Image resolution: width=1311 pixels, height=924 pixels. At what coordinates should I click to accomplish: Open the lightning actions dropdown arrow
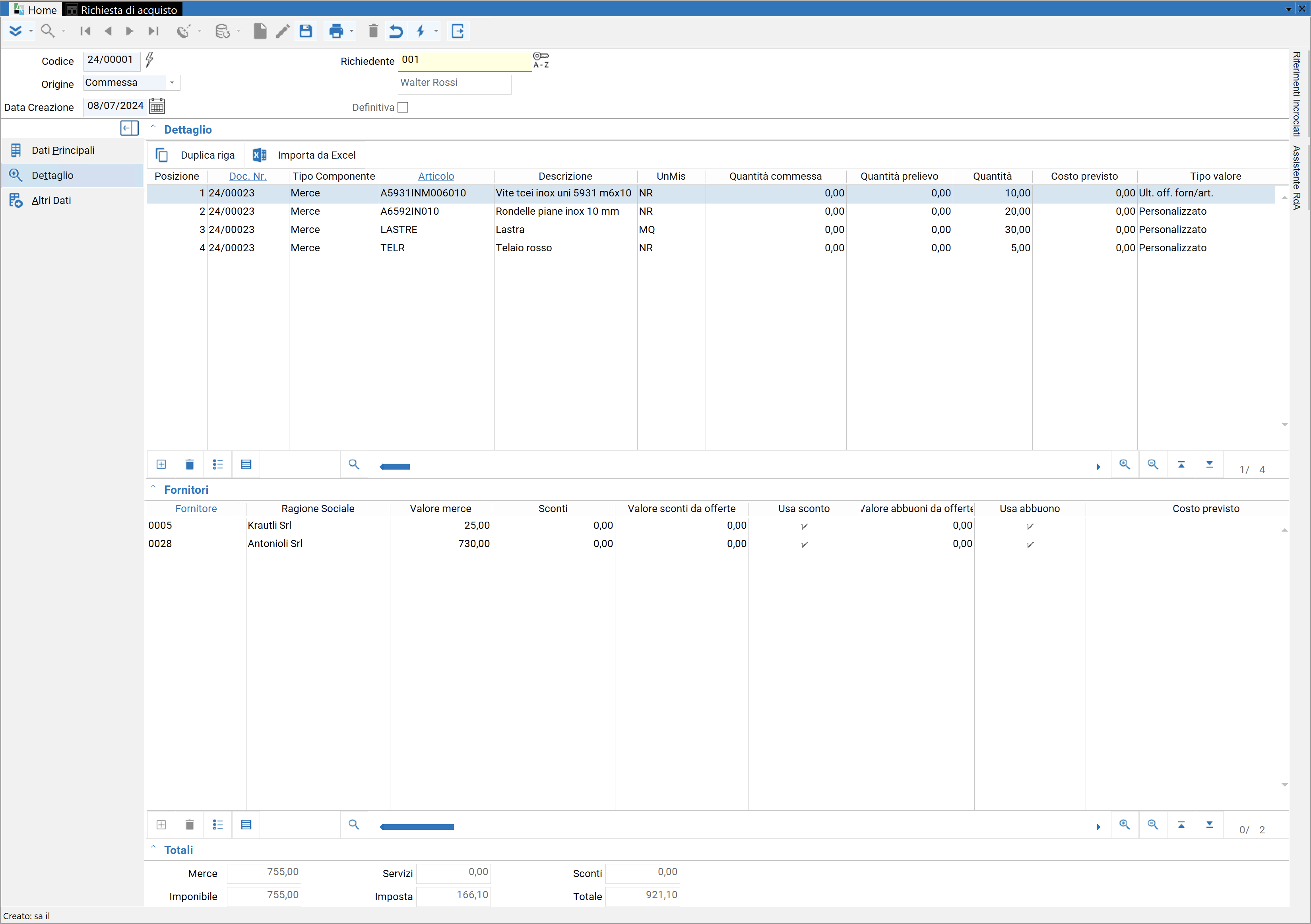[x=436, y=31]
